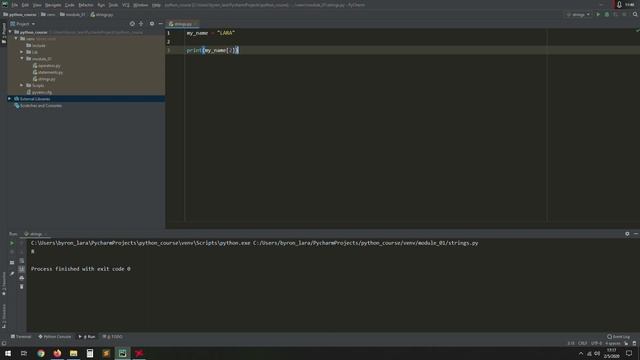
Task: Click the Debug bug icon in top toolbar
Action: [607, 14]
